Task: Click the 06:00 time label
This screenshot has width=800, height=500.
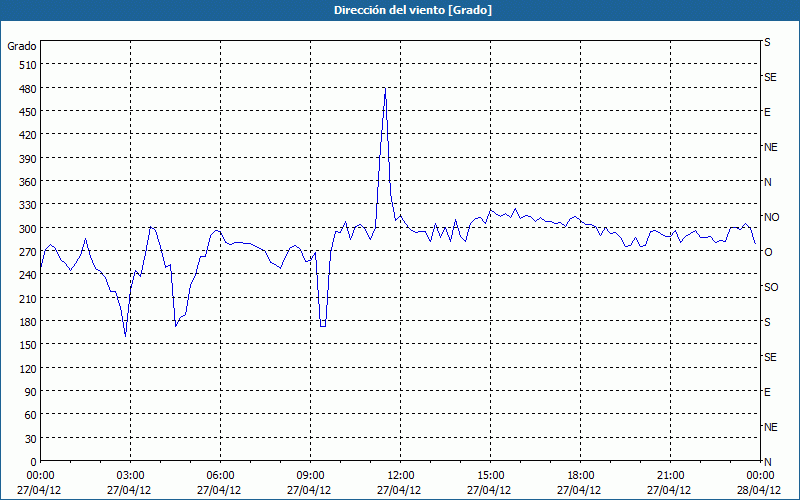Action: [x=220, y=476]
